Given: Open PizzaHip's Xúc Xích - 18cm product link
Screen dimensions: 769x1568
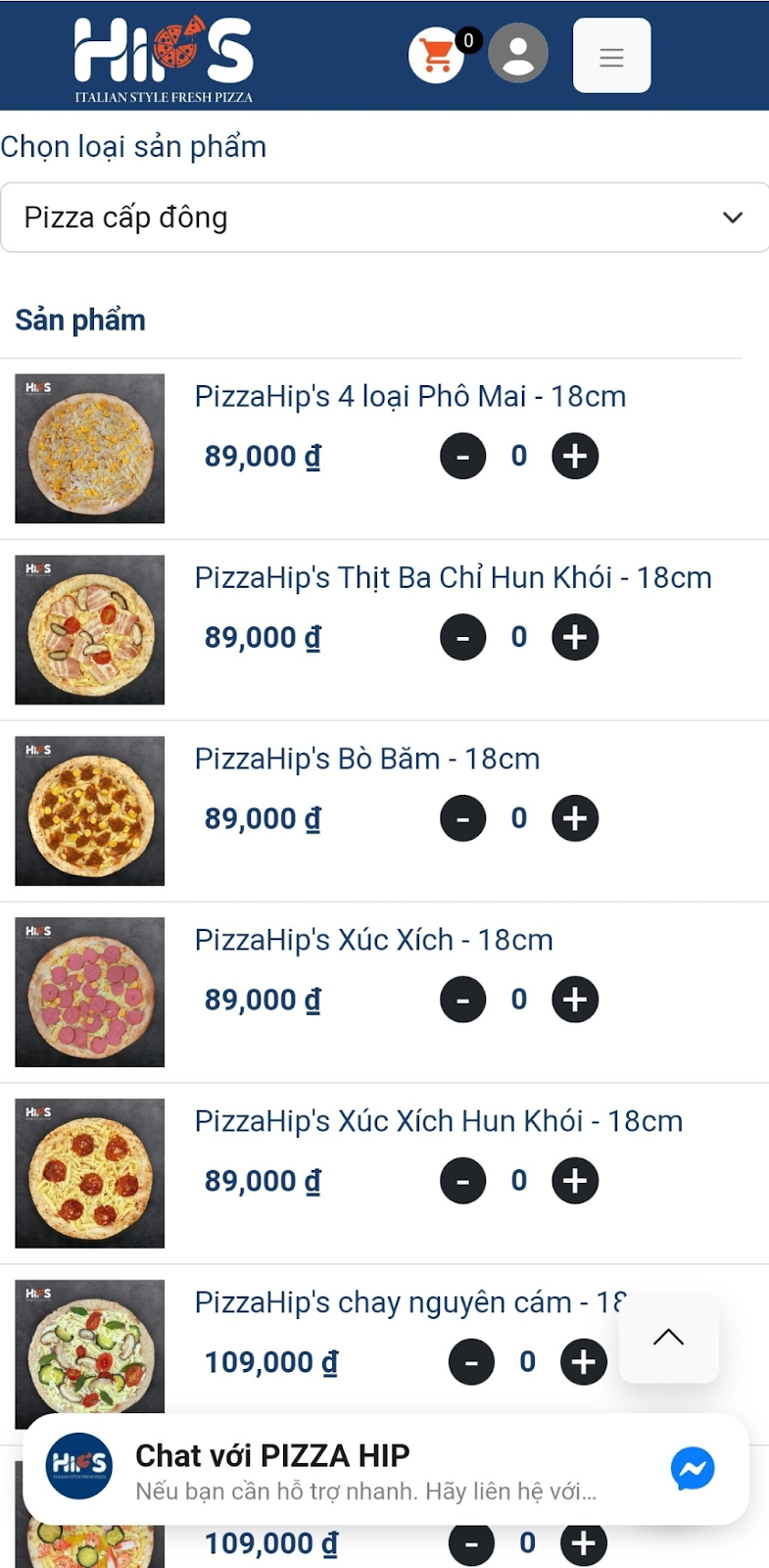Looking at the screenshot, I should point(373,940).
